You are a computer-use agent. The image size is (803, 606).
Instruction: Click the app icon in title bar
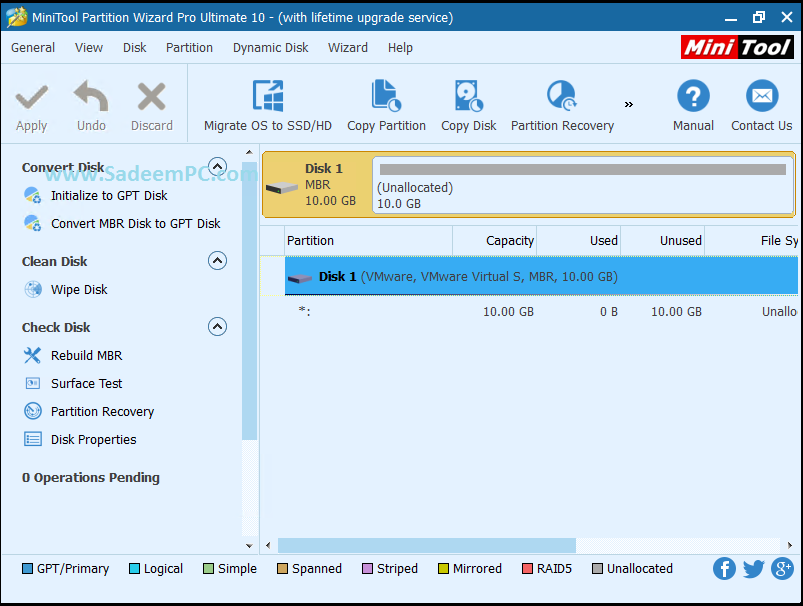[16, 17]
